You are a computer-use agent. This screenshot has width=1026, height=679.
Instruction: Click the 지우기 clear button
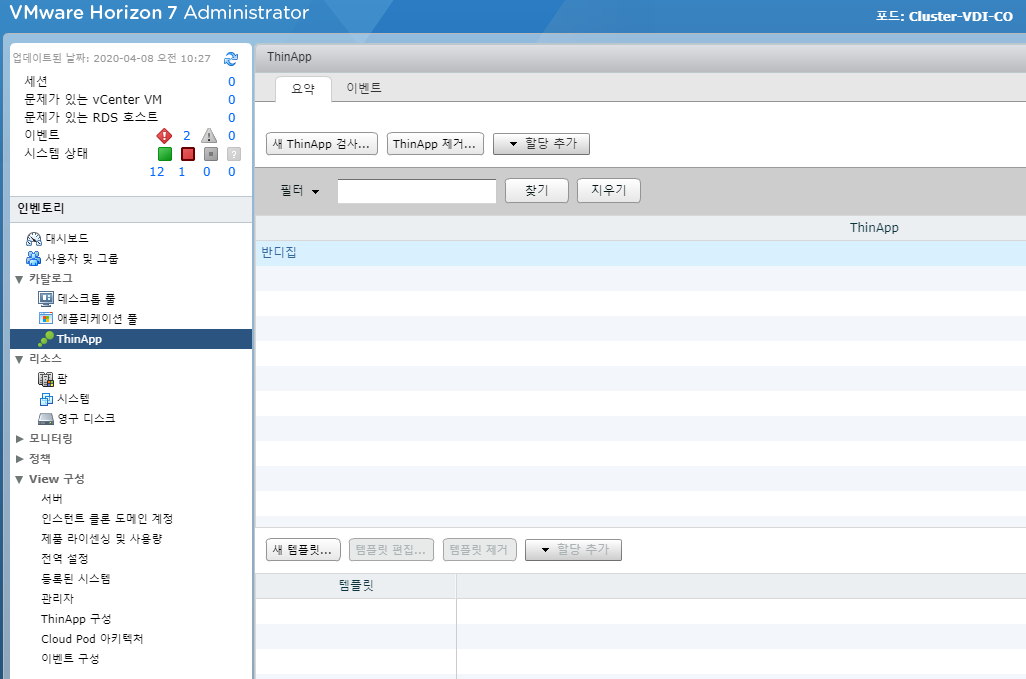tap(609, 191)
